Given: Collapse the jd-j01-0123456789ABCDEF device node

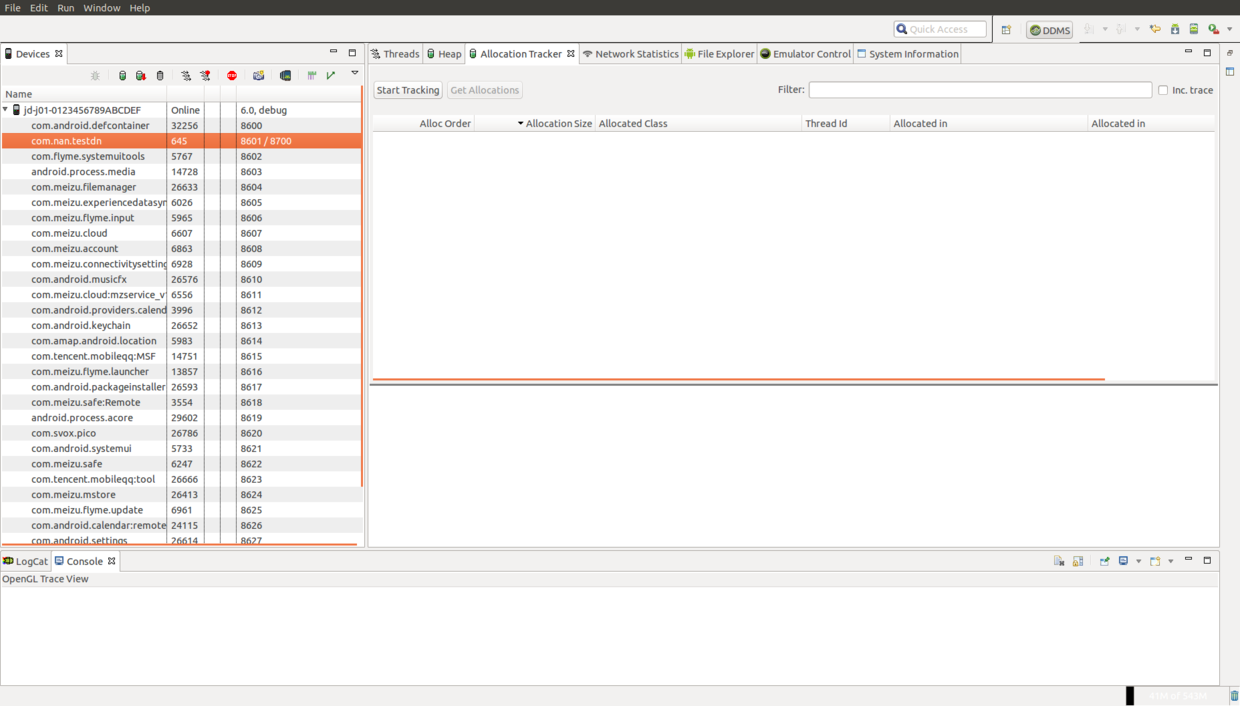Looking at the screenshot, I should (6, 110).
